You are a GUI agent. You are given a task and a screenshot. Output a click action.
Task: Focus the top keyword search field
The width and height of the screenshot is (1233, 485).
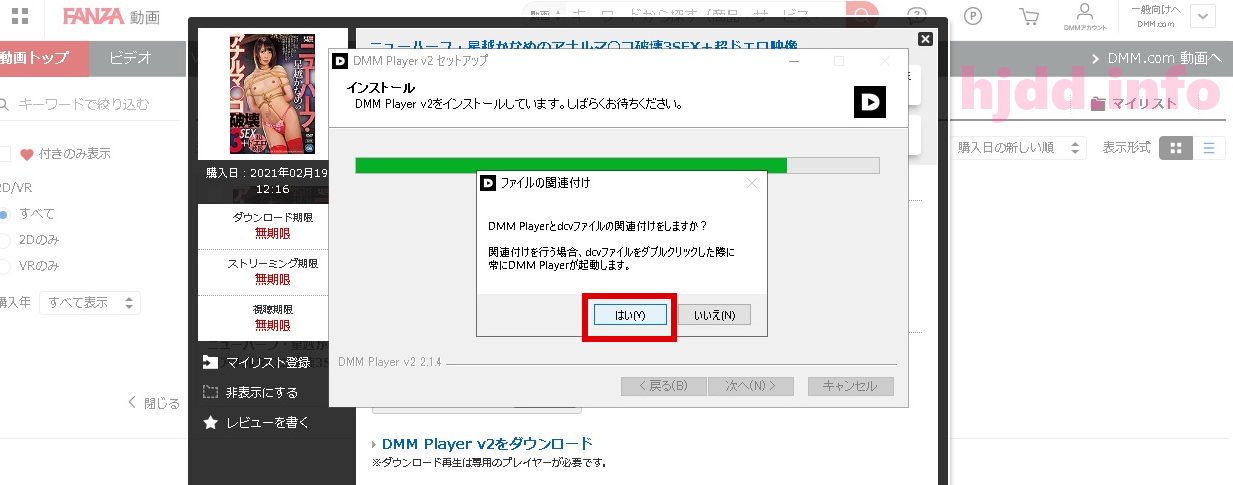706,16
